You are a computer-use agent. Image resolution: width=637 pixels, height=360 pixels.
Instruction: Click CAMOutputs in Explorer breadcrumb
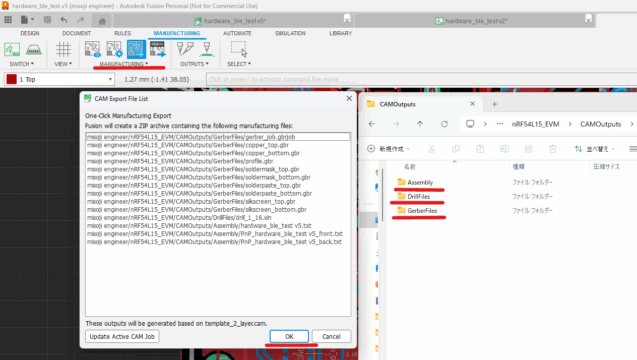[600, 124]
